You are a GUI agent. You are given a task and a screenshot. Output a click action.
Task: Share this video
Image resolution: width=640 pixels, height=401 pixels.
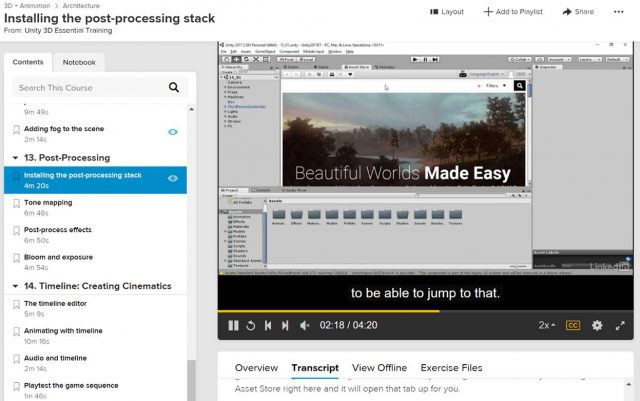click(578, 12)
